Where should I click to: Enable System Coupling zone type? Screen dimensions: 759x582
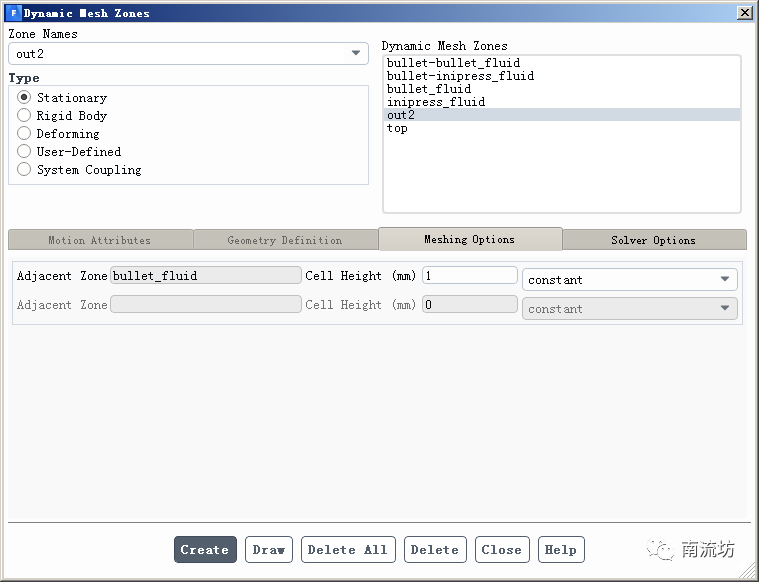[x=25, y=170]
